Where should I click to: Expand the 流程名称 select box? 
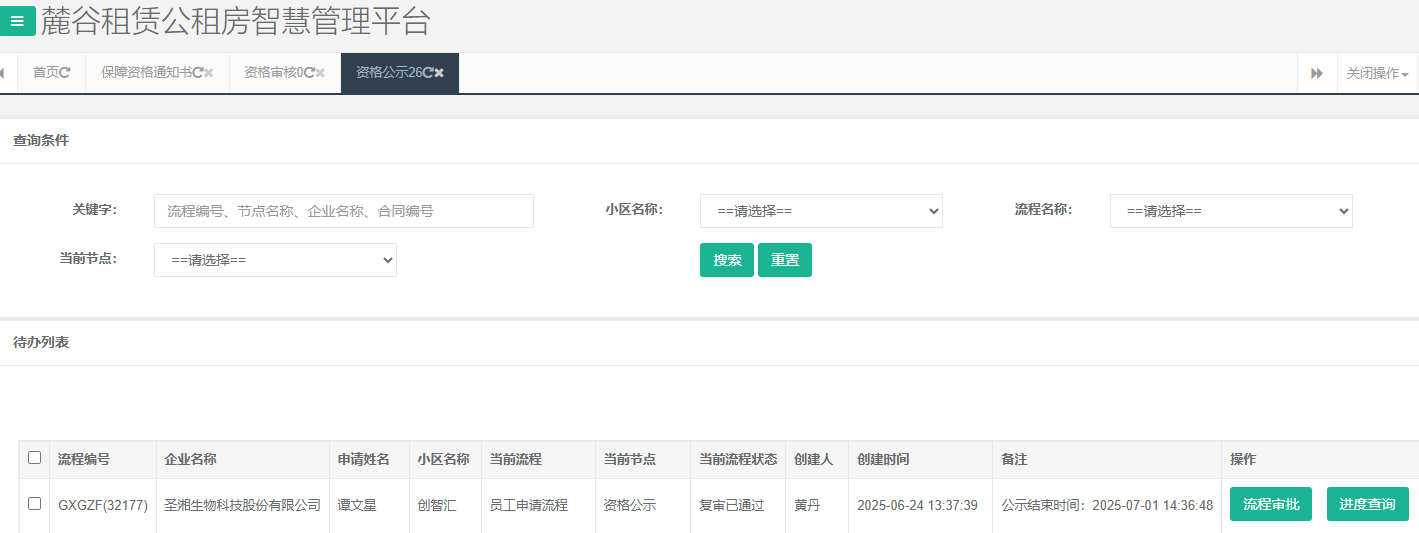point(1230,211)
